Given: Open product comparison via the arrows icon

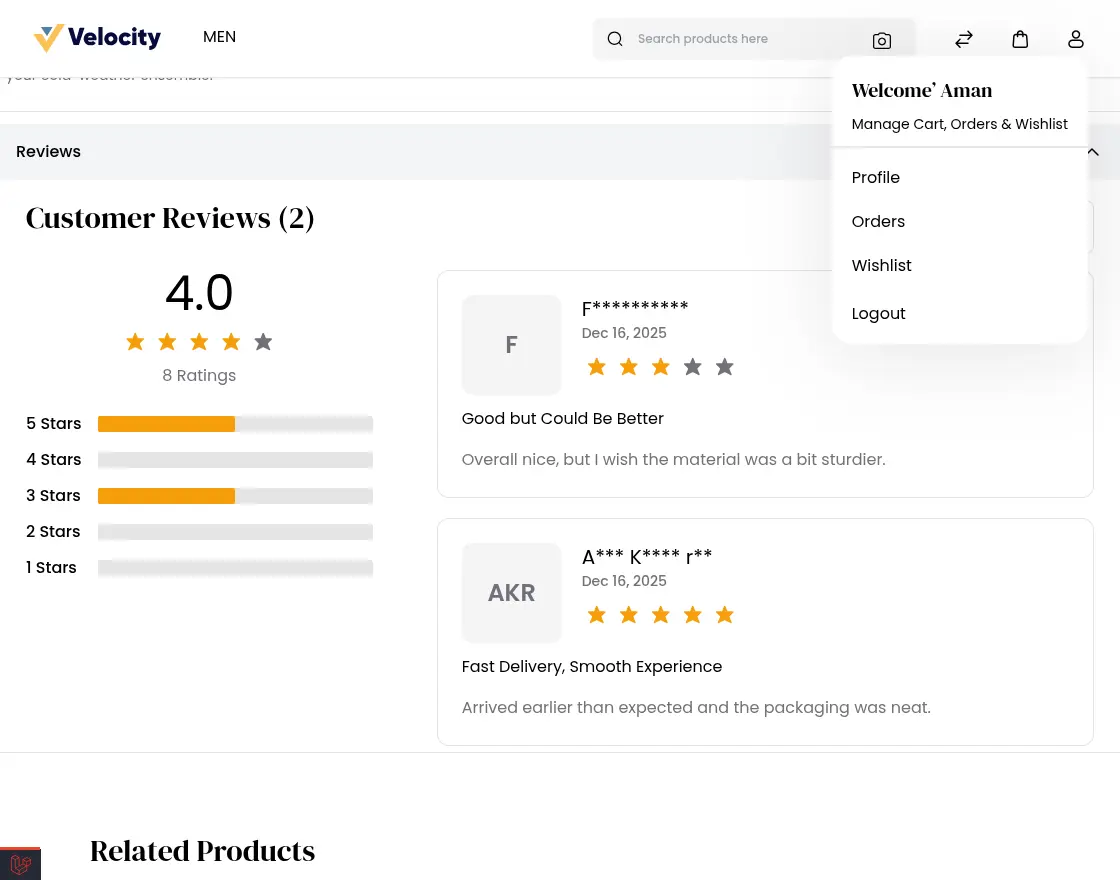Looking at the screenshot, I should (964, 39).
